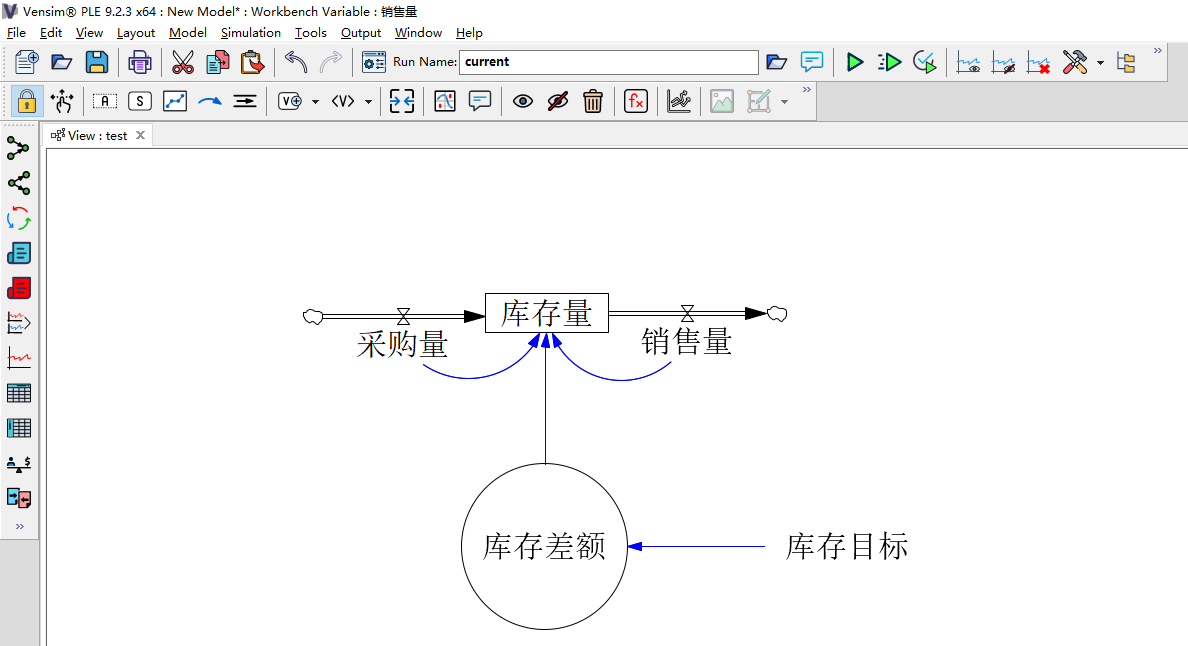Viewport: 1188px width, 646px height.
Task: Open the Document All tool in sidebar
Action: [x=19, y=287]
